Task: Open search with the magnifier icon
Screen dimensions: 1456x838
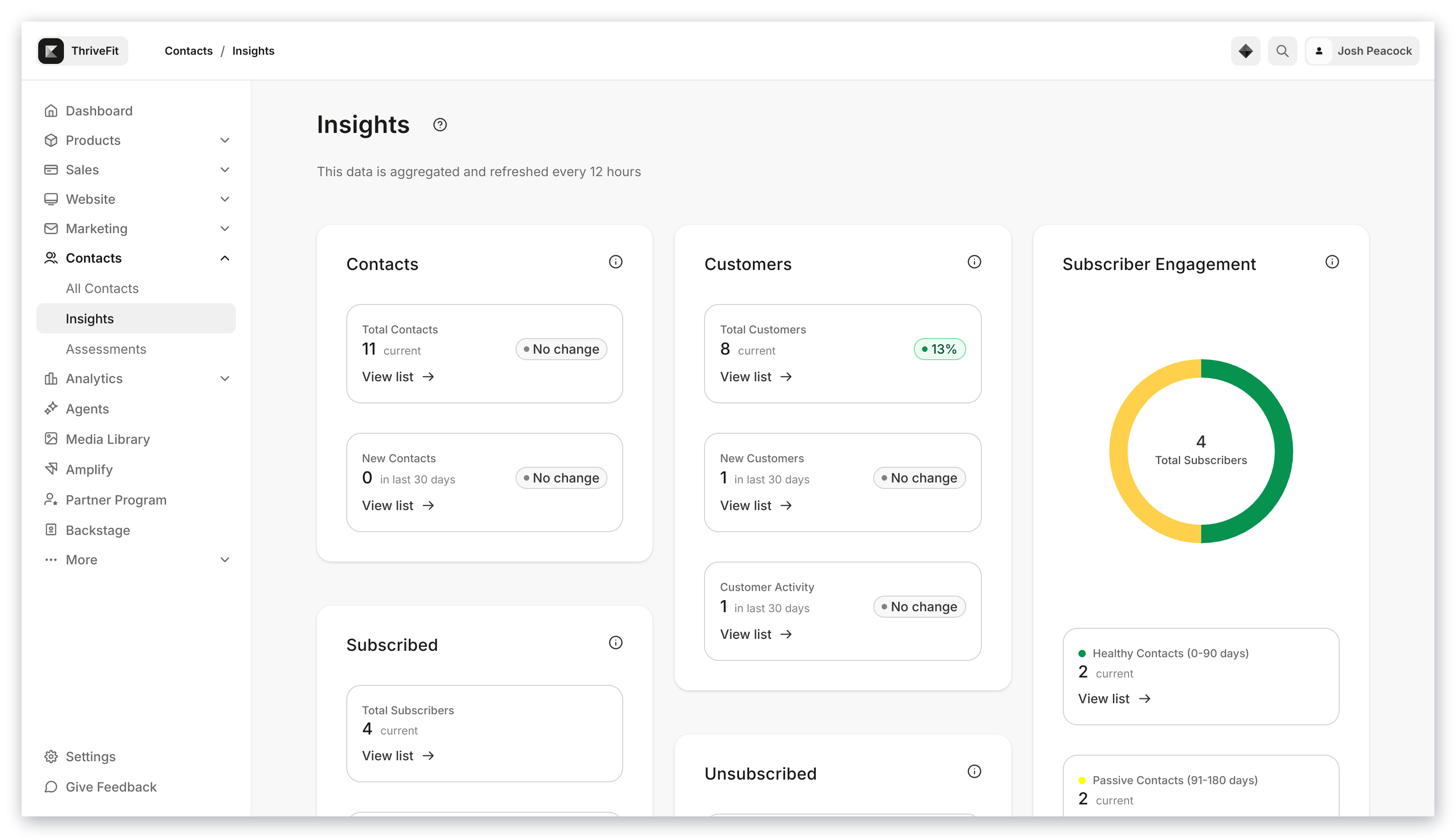Action: coord(1282,51)
